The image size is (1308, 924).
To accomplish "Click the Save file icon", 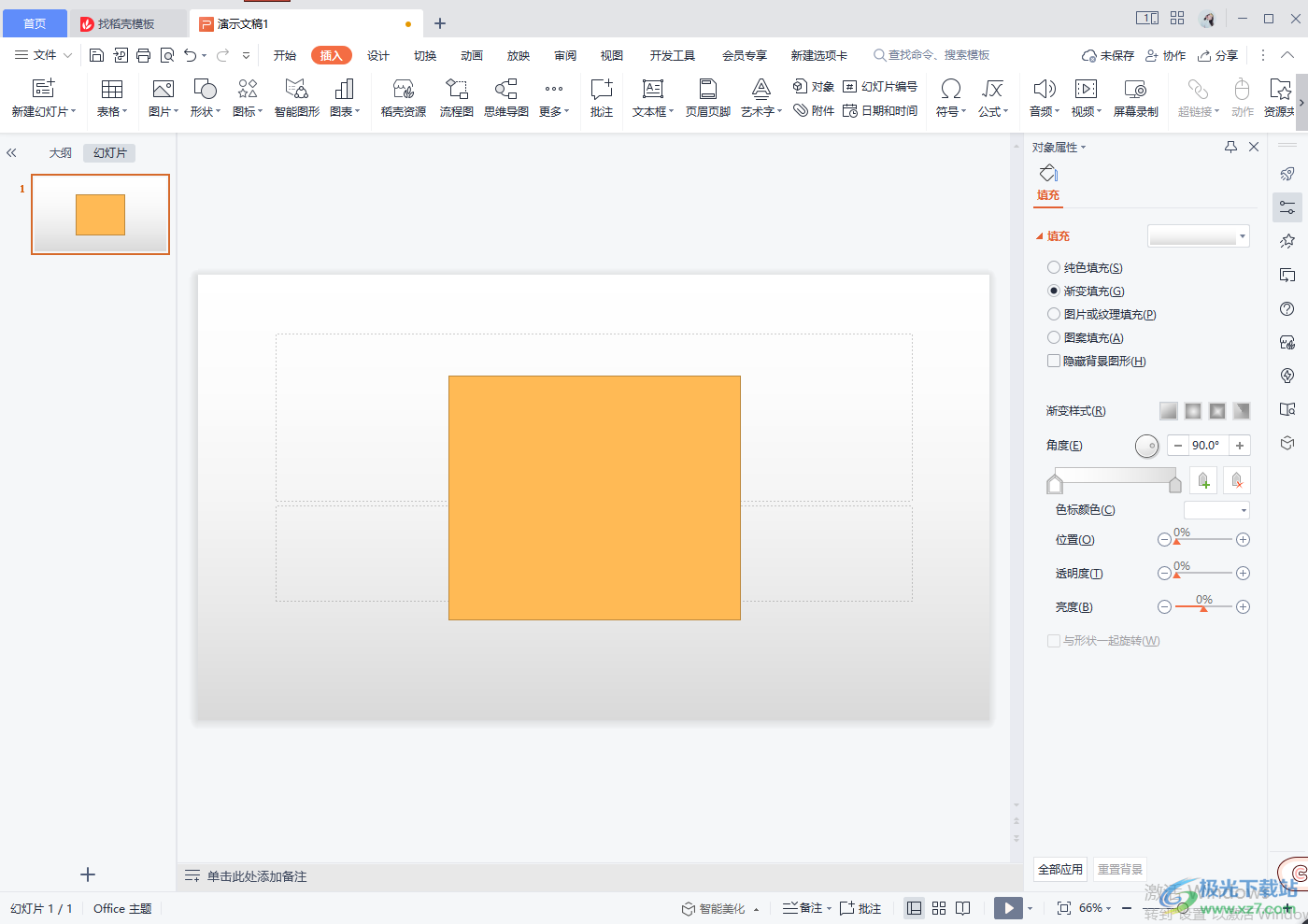I will pyautogui.click(x=96, y=55).
